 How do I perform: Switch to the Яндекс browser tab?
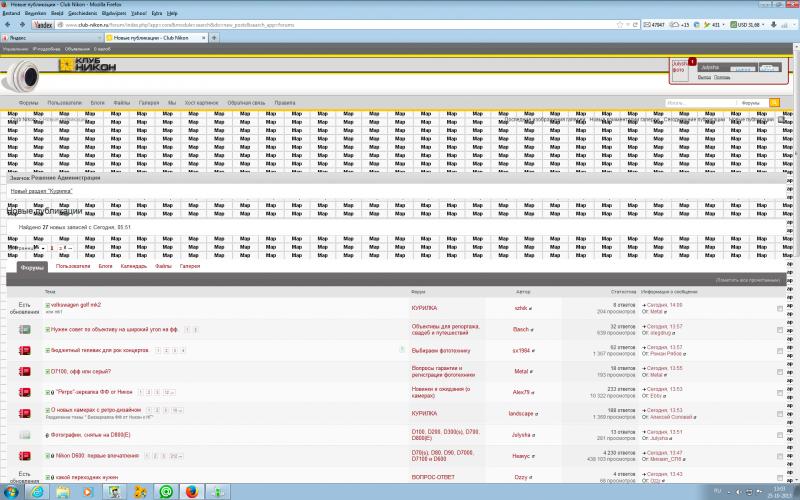[51, 38]
